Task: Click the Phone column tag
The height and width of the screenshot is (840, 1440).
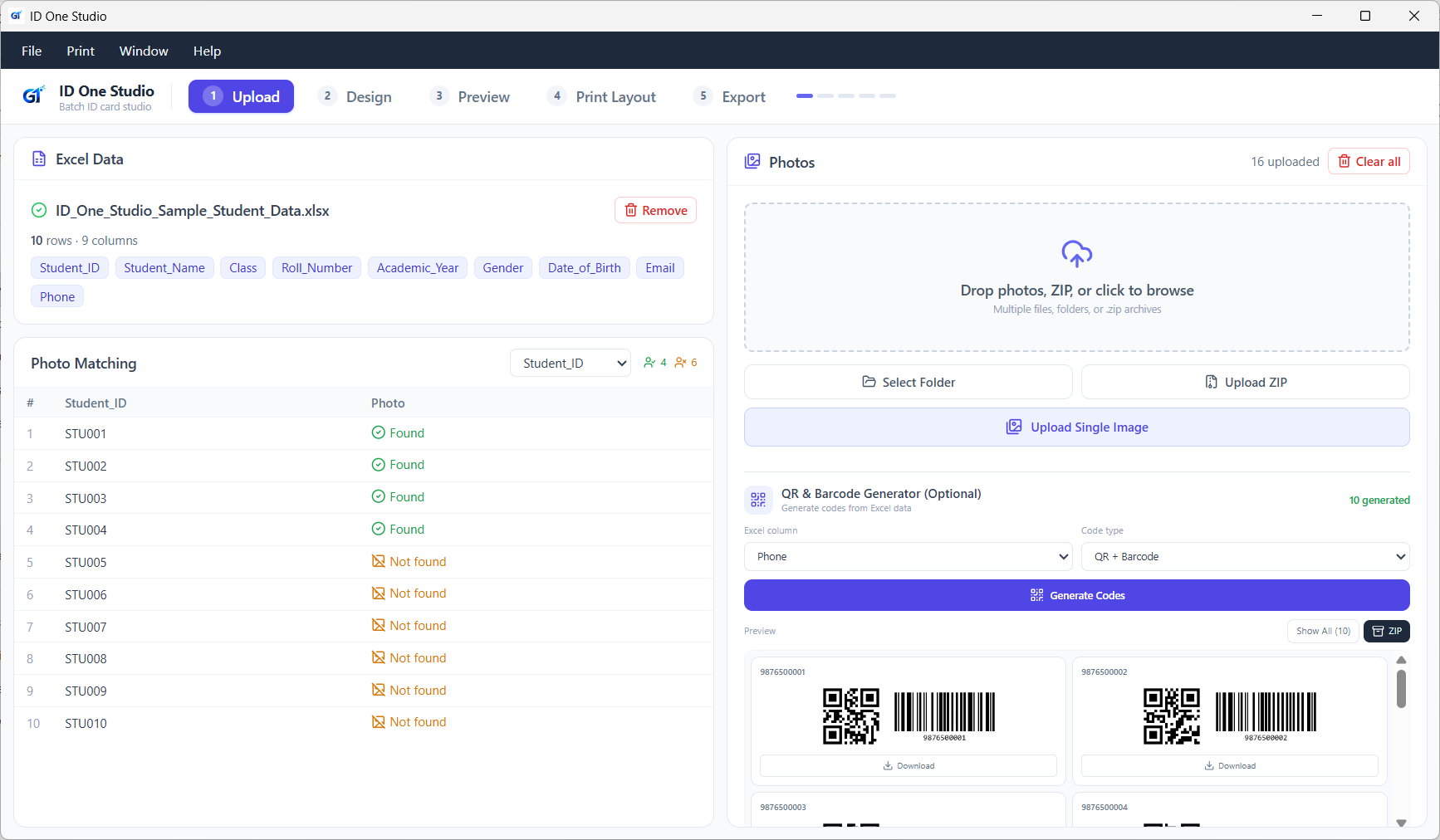Action: 57,296
